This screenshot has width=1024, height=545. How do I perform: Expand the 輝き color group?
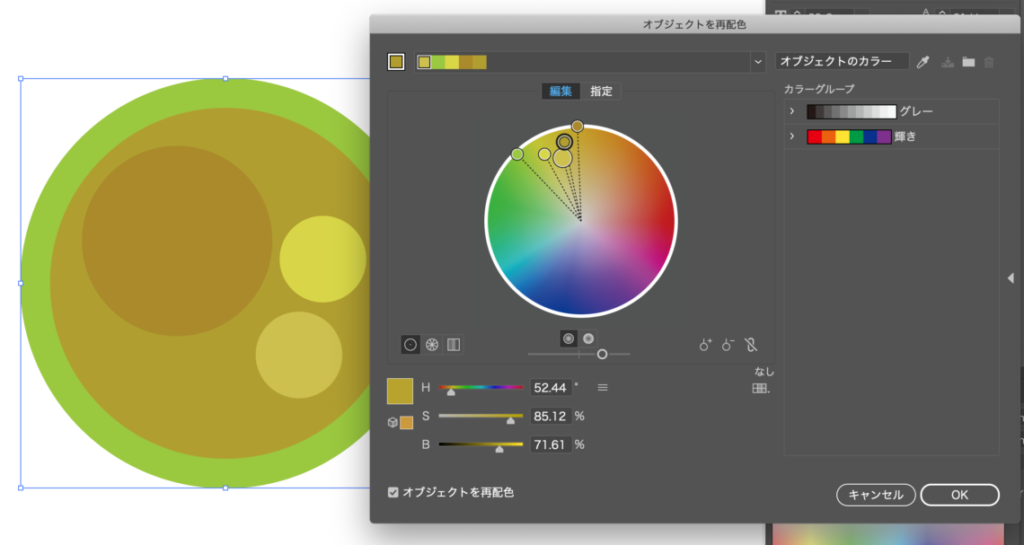pyautogui.click(x=792, y=136)
